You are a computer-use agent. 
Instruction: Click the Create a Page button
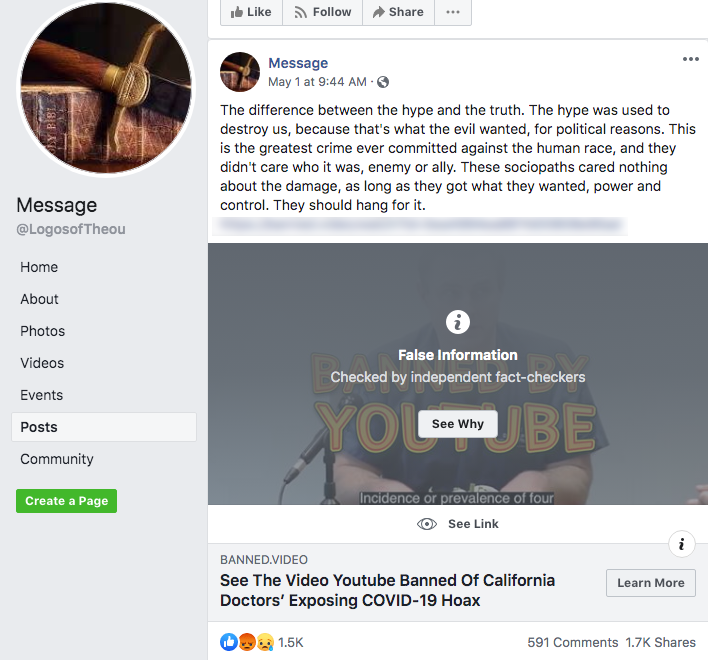[66, 501]
